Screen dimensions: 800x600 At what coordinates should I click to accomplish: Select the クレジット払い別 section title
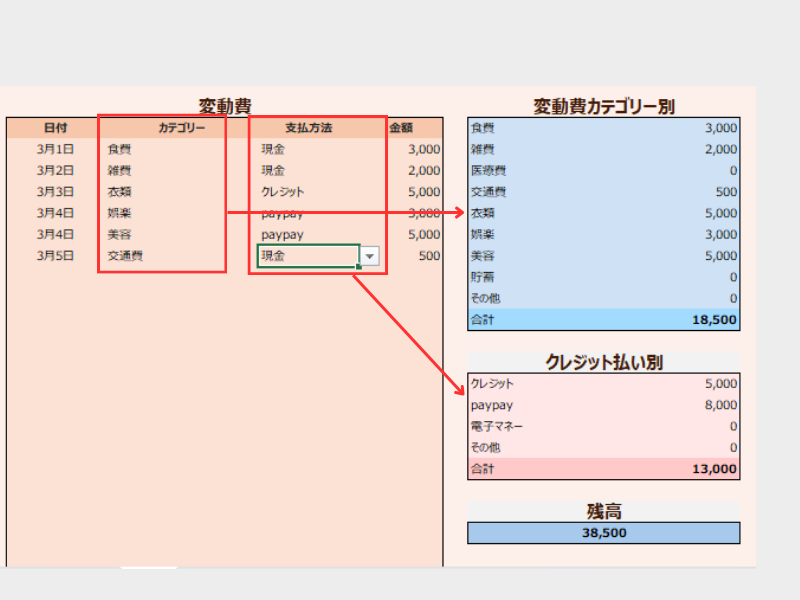(603, 362)
